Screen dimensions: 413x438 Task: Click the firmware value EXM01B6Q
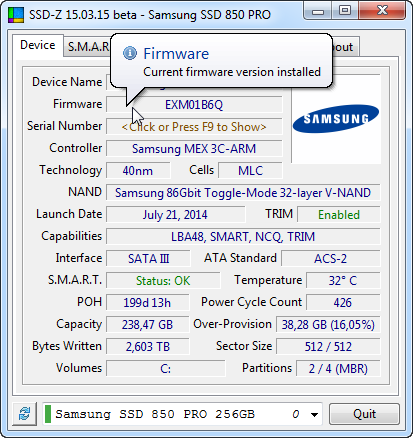pos(194,105)
